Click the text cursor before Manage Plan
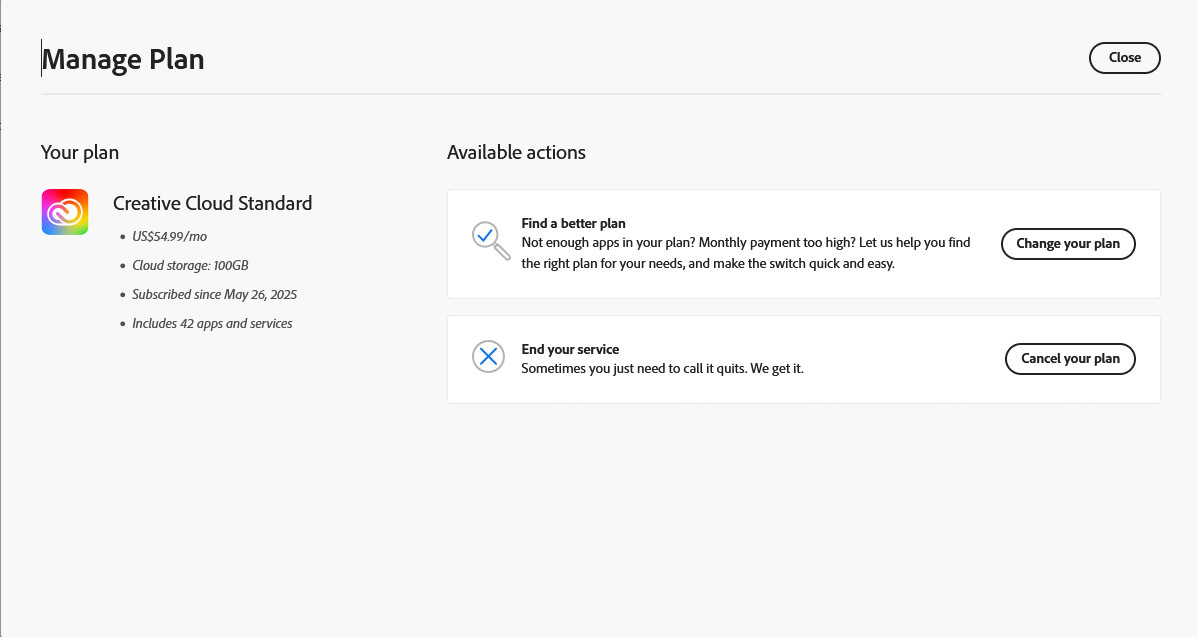Viewport: 1198px width, 637px height. (x=42, y=59)
